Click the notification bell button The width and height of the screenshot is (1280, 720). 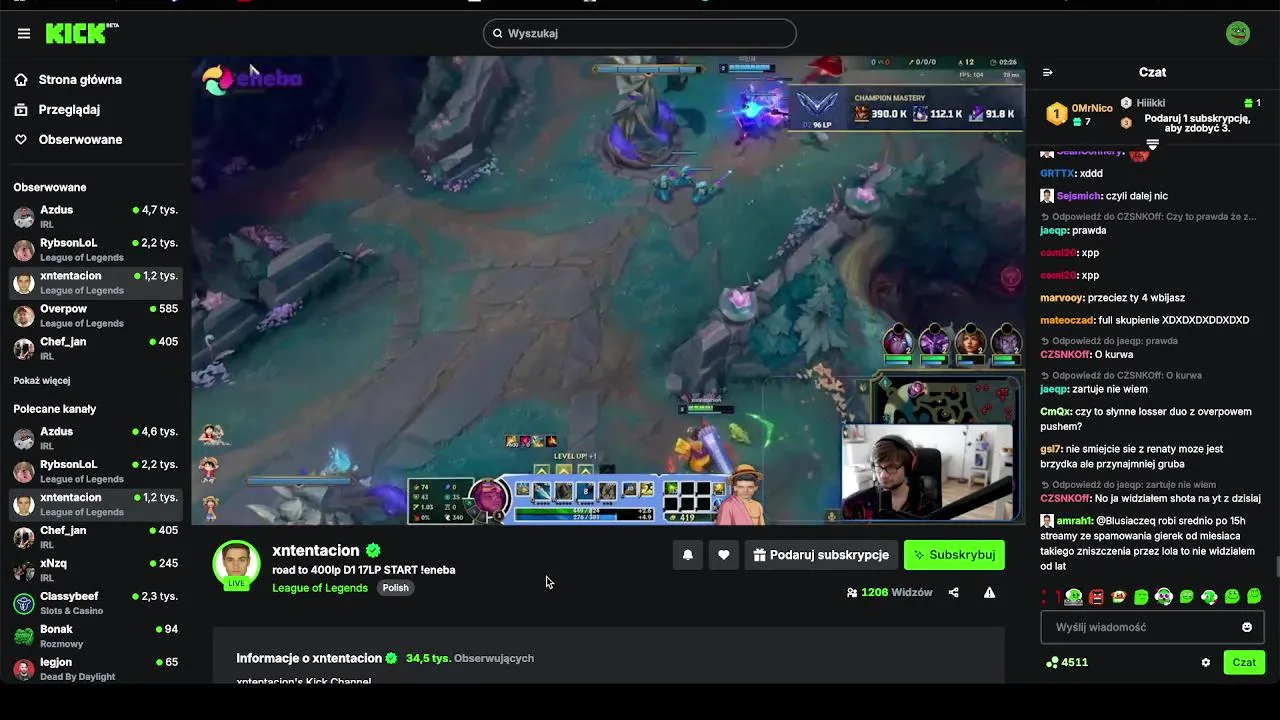(x=688, y=555)
